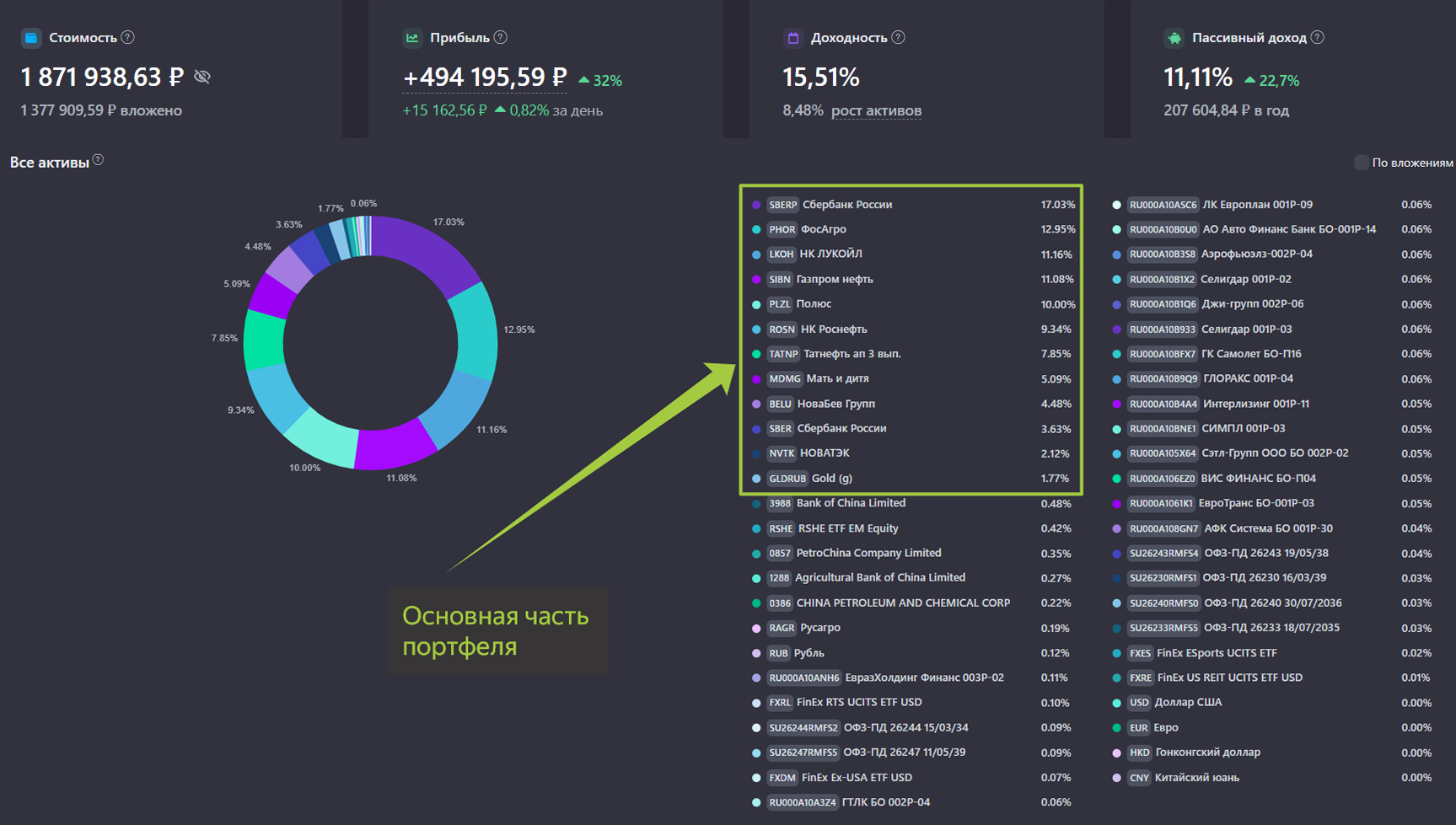Click the SBER ticker badge

[780, 428]
